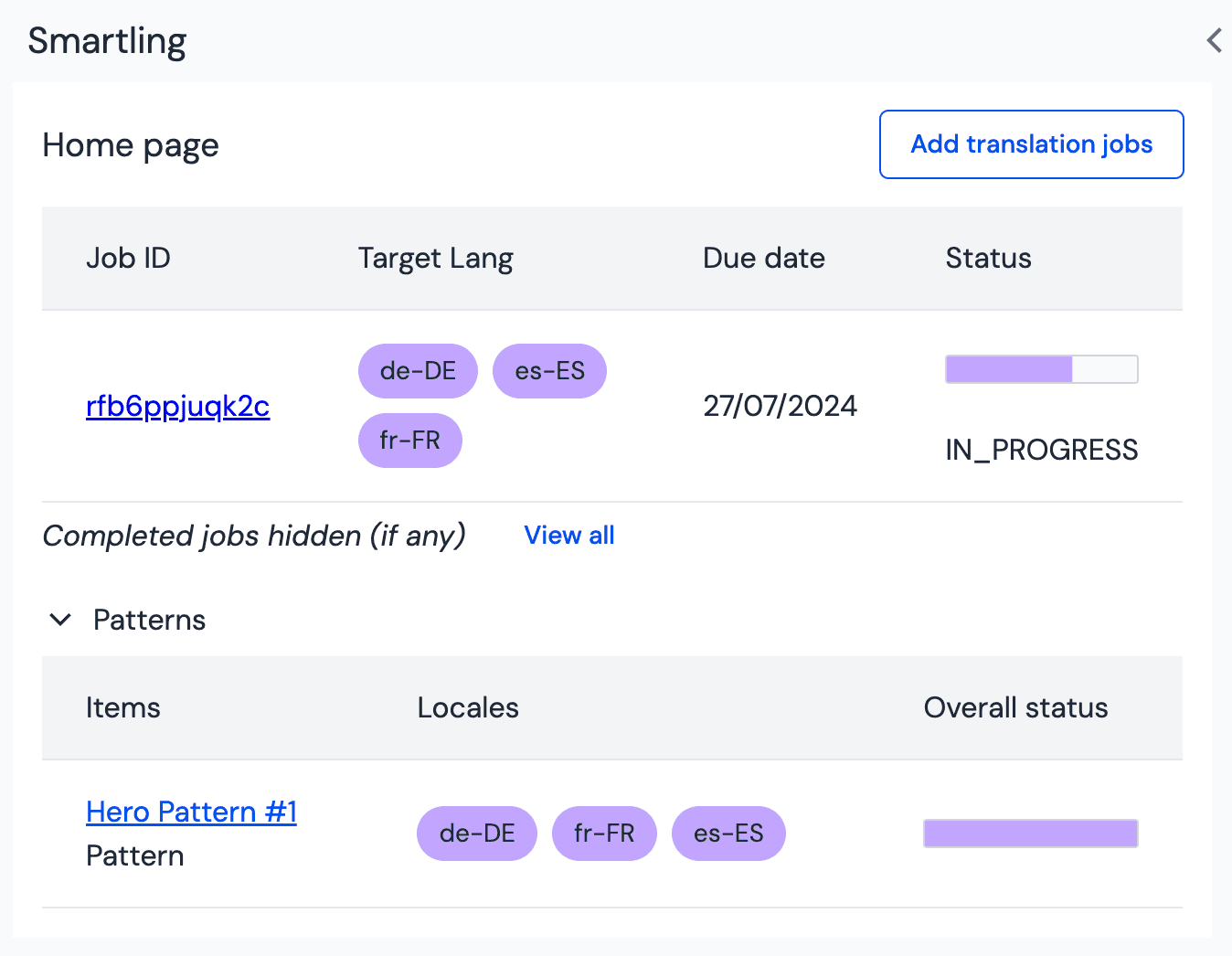Click the es-ES locale of Hero Pattern #1
1232x956 pixels.
(x=728, y=834)
